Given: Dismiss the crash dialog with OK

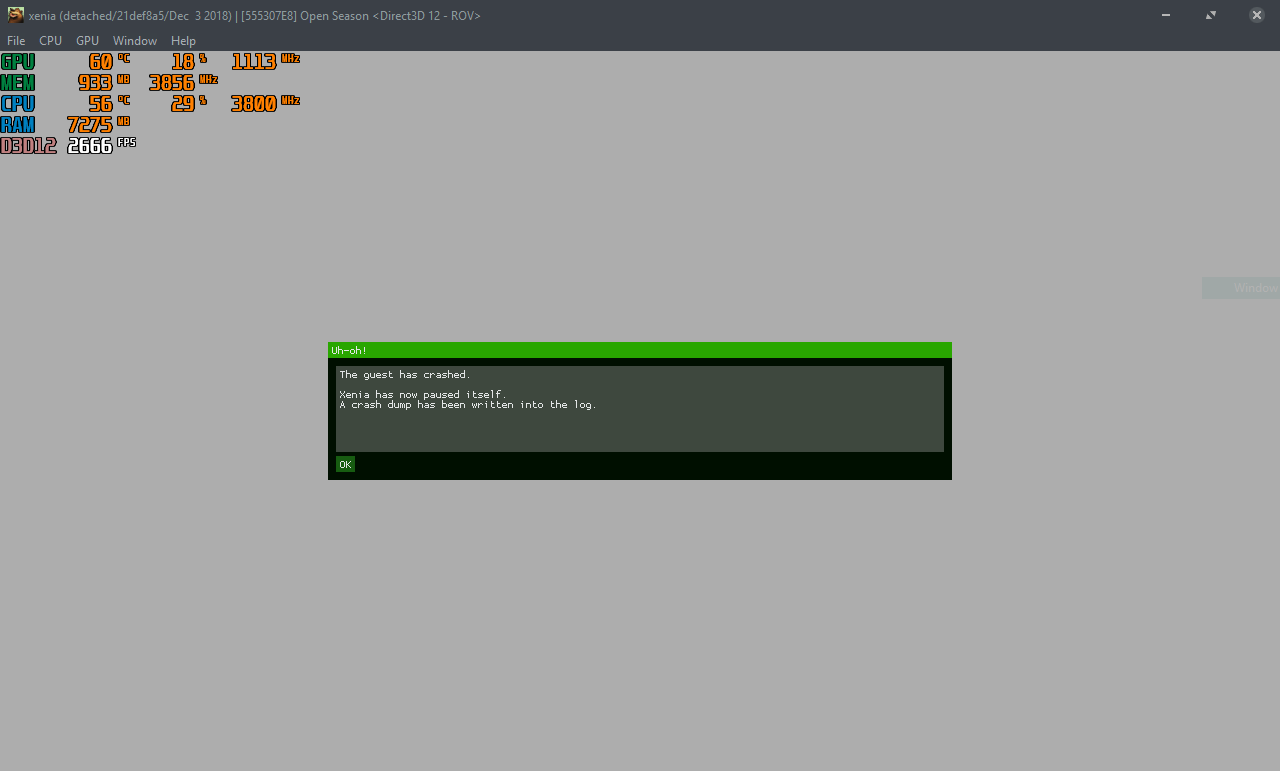Looking at the screenshot, I should 345,464.
